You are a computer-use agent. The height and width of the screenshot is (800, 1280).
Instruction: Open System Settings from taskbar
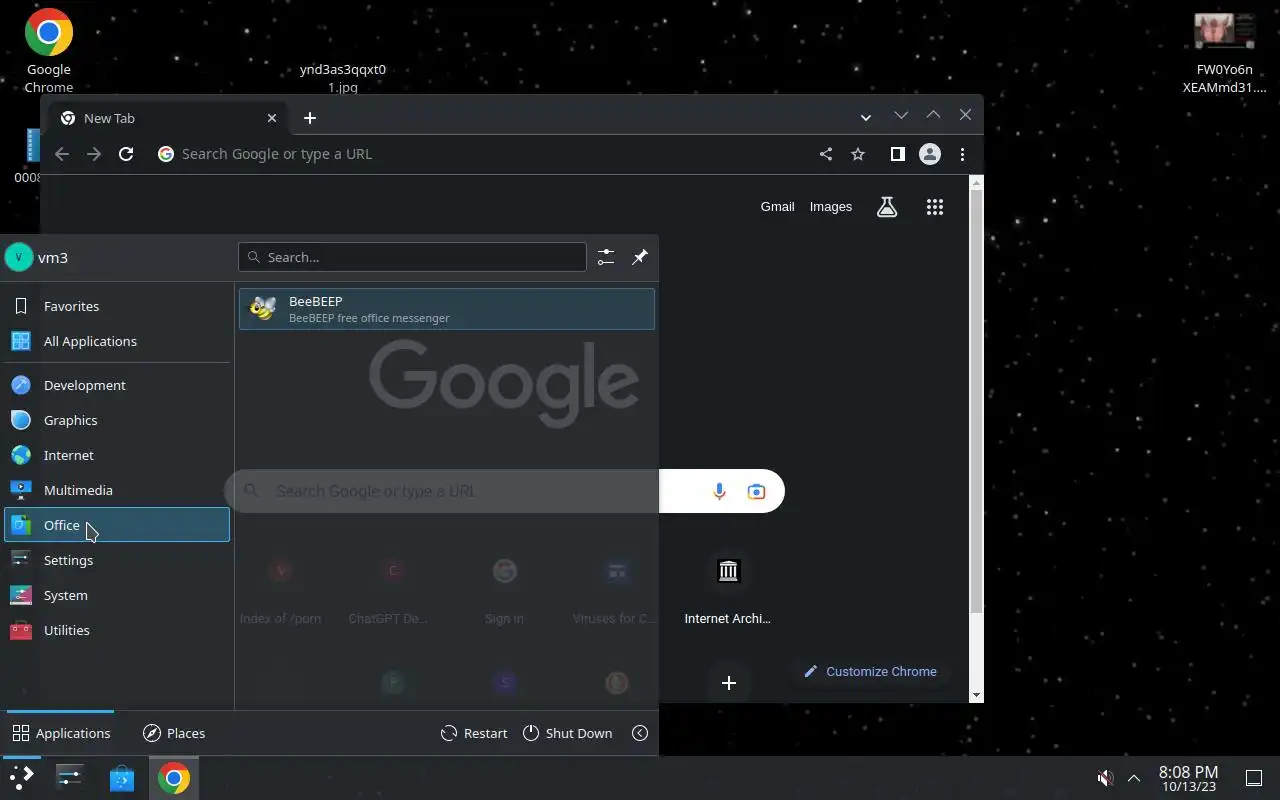[69, 778]
